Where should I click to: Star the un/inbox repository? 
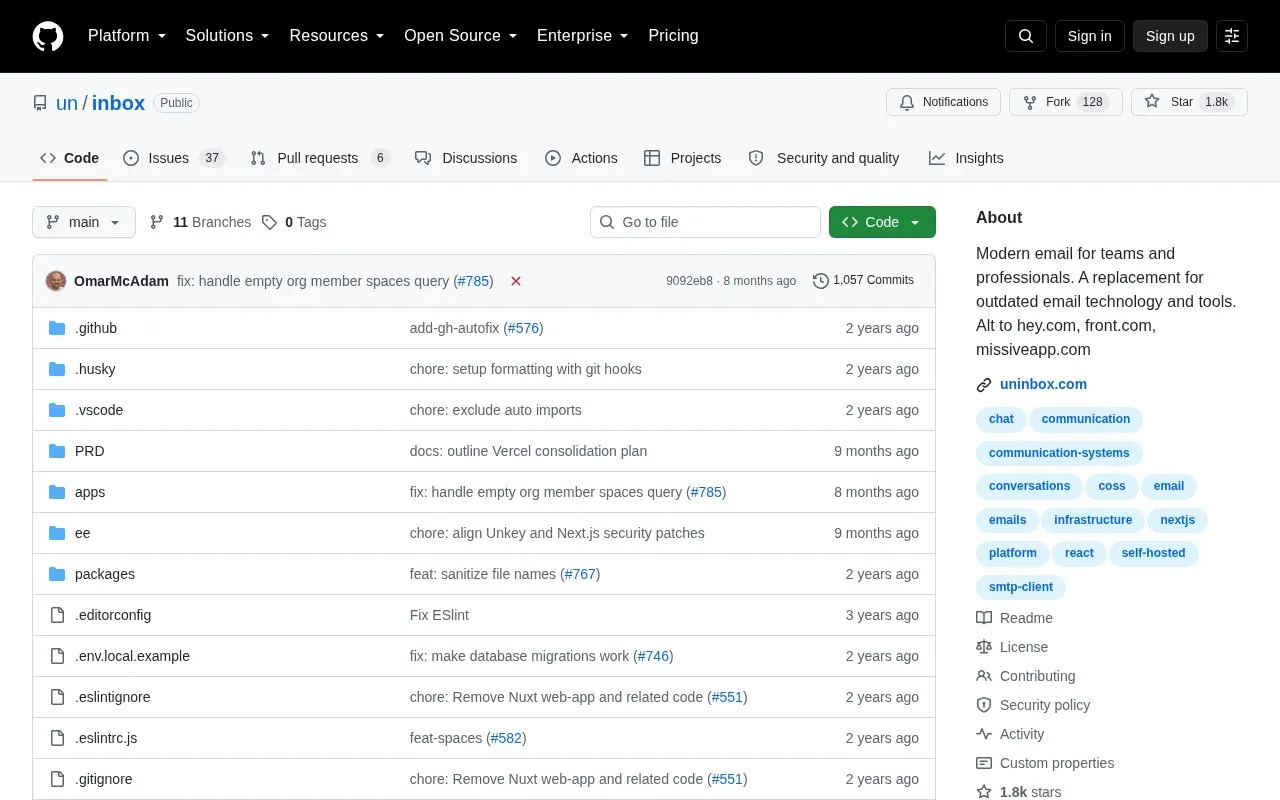pyautogui.click(x=1189, y=102)
